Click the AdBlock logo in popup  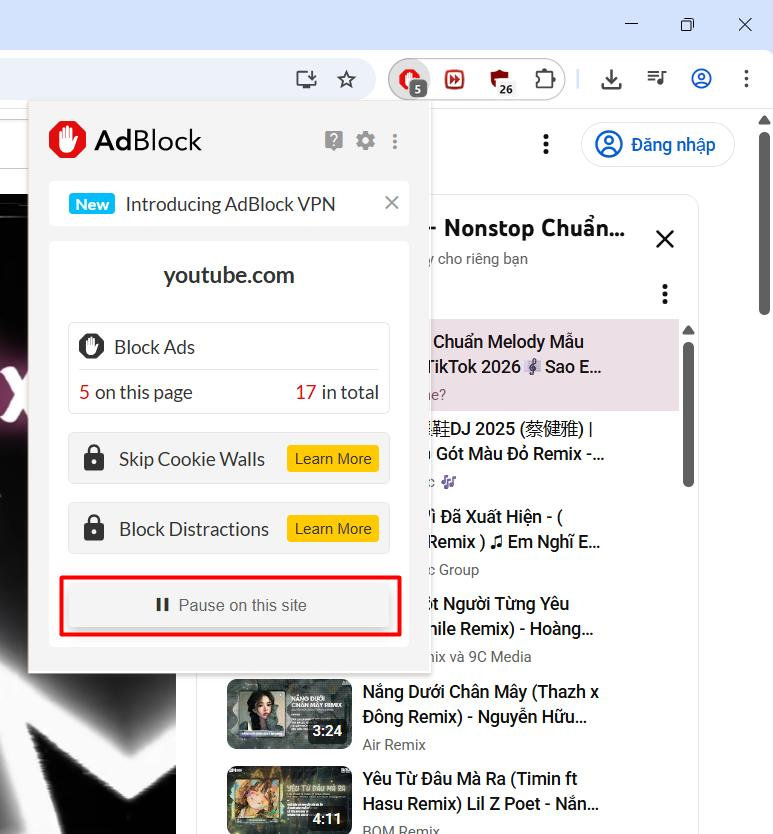point(124,140)
